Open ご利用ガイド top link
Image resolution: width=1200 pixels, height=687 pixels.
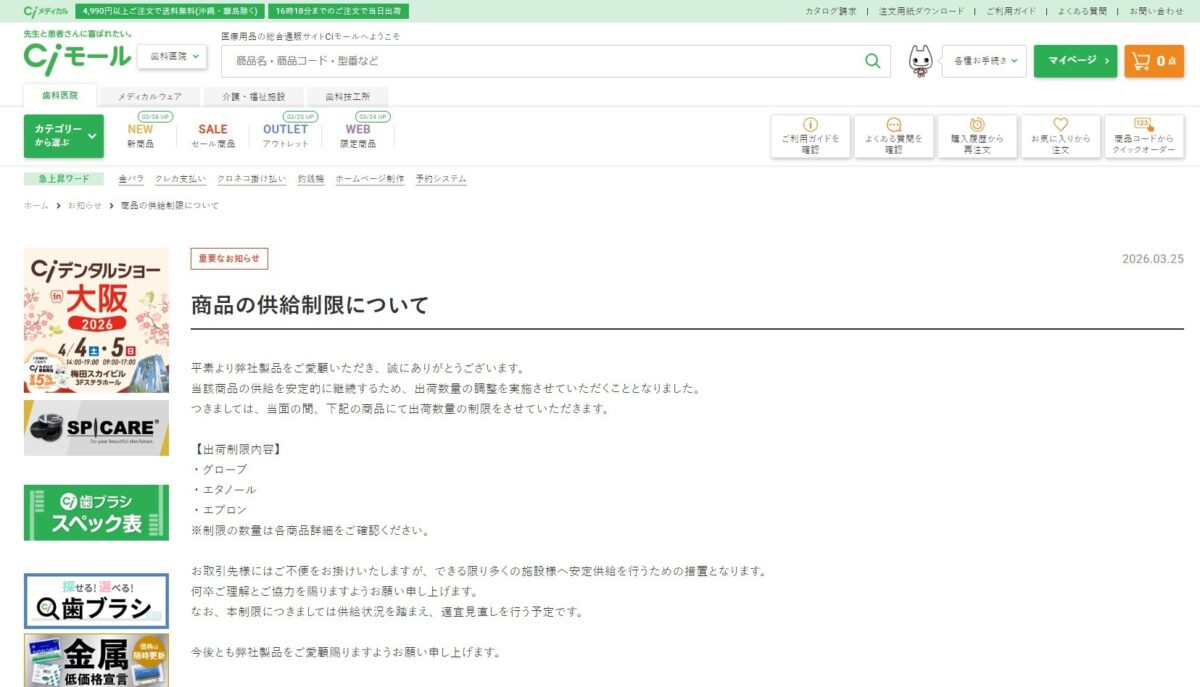coord(1011,11)
